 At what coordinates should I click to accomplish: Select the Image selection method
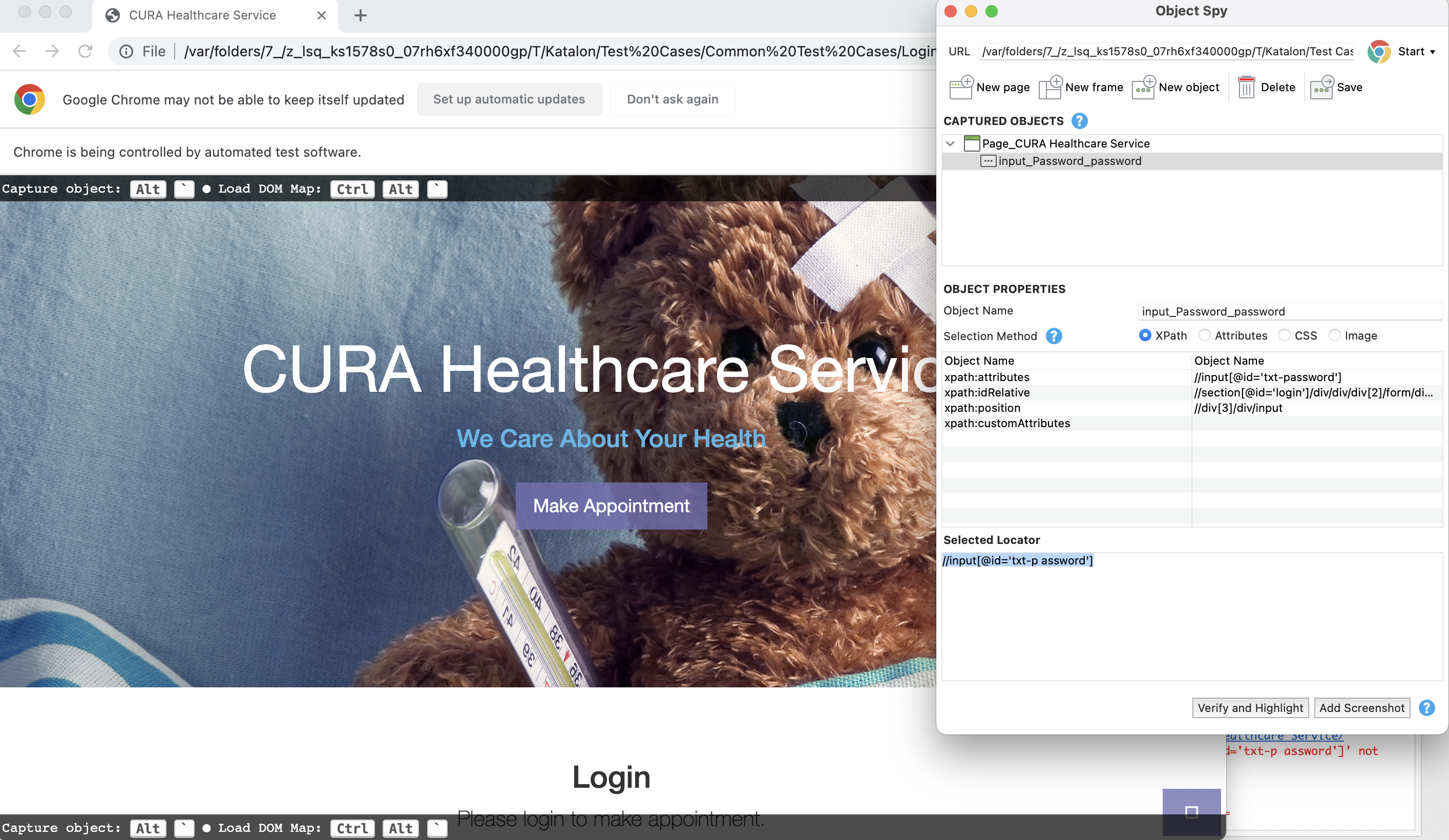pos(1334,335)
